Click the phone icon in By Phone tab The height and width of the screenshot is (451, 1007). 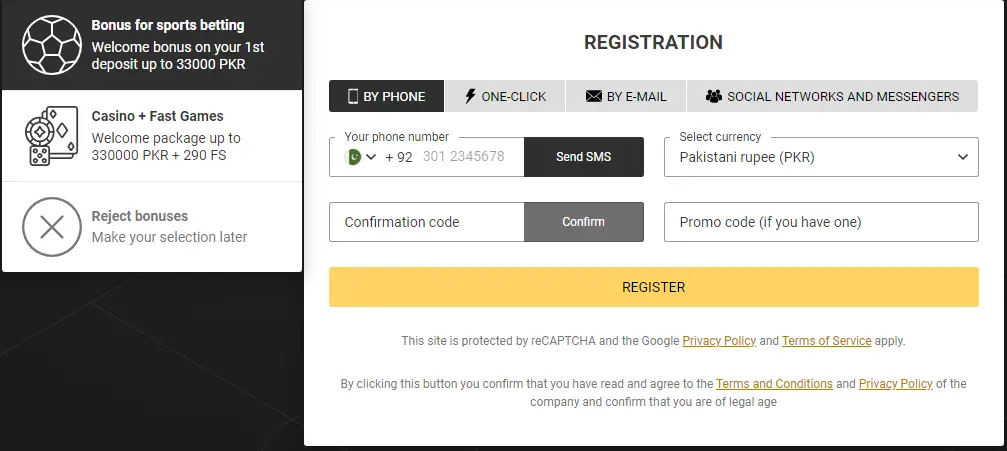point(353,97)
